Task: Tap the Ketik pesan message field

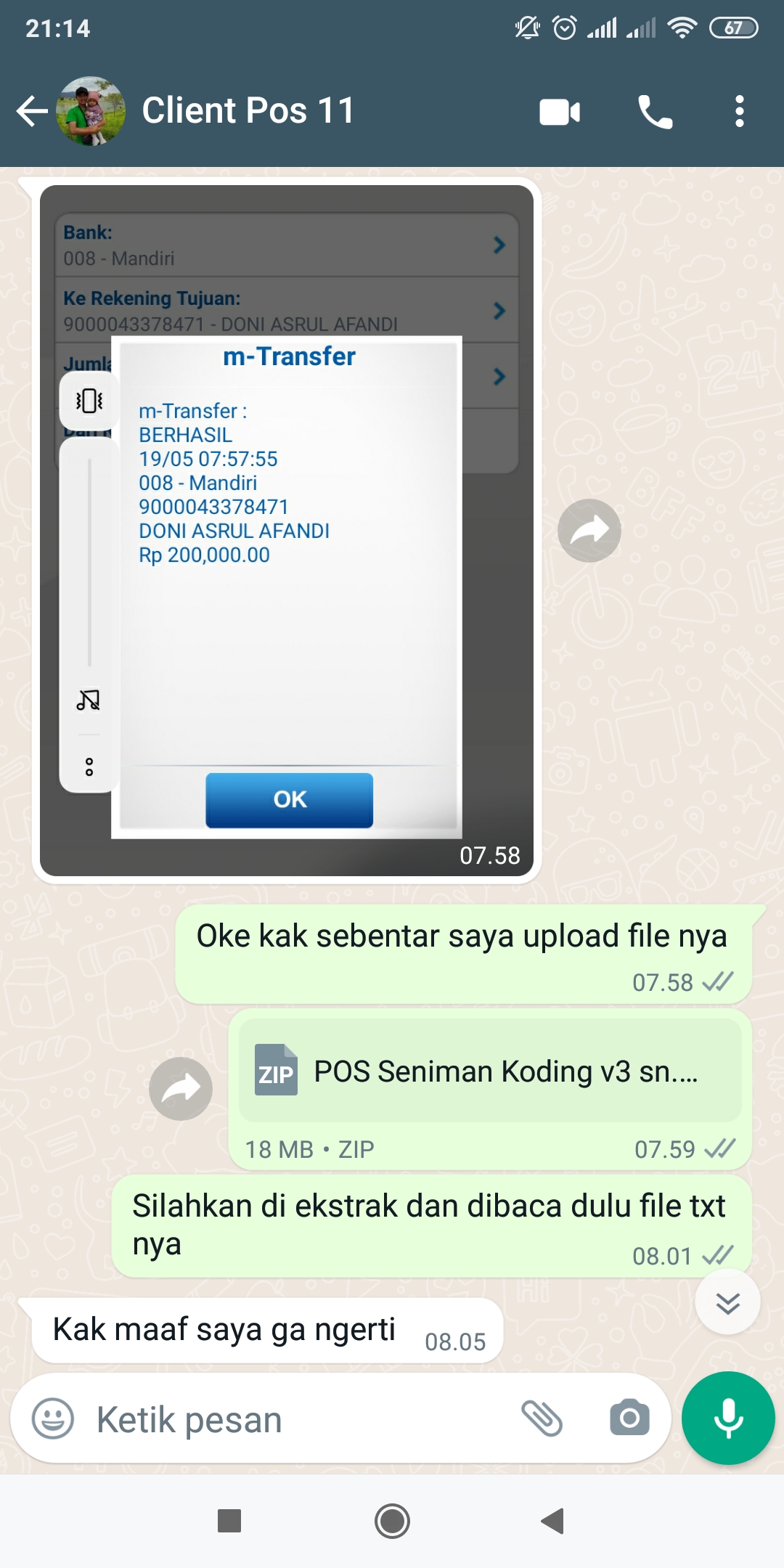Action: [x=298, y=1419]
